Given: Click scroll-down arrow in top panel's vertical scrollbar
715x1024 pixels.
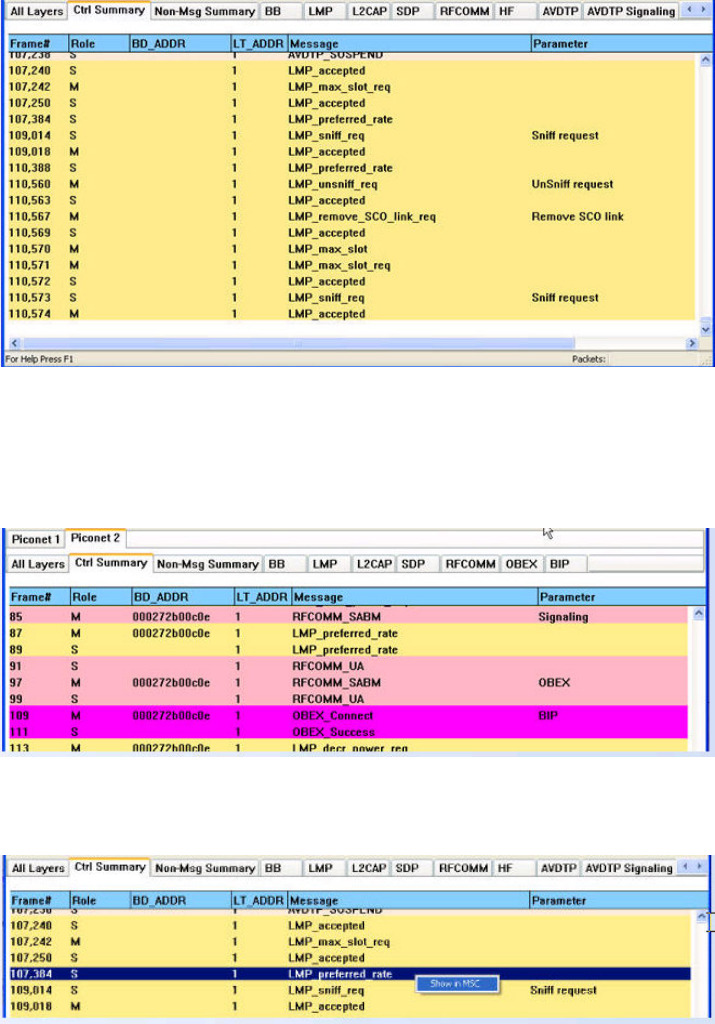Looking at the screenshot, I should [705, 328].
